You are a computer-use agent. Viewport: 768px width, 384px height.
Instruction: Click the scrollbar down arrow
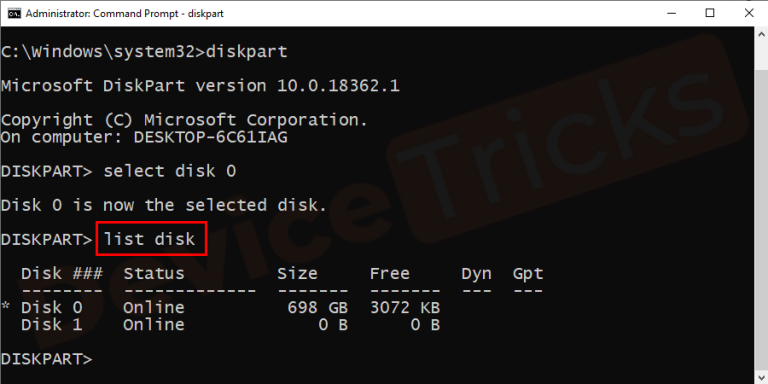point(761,377)
